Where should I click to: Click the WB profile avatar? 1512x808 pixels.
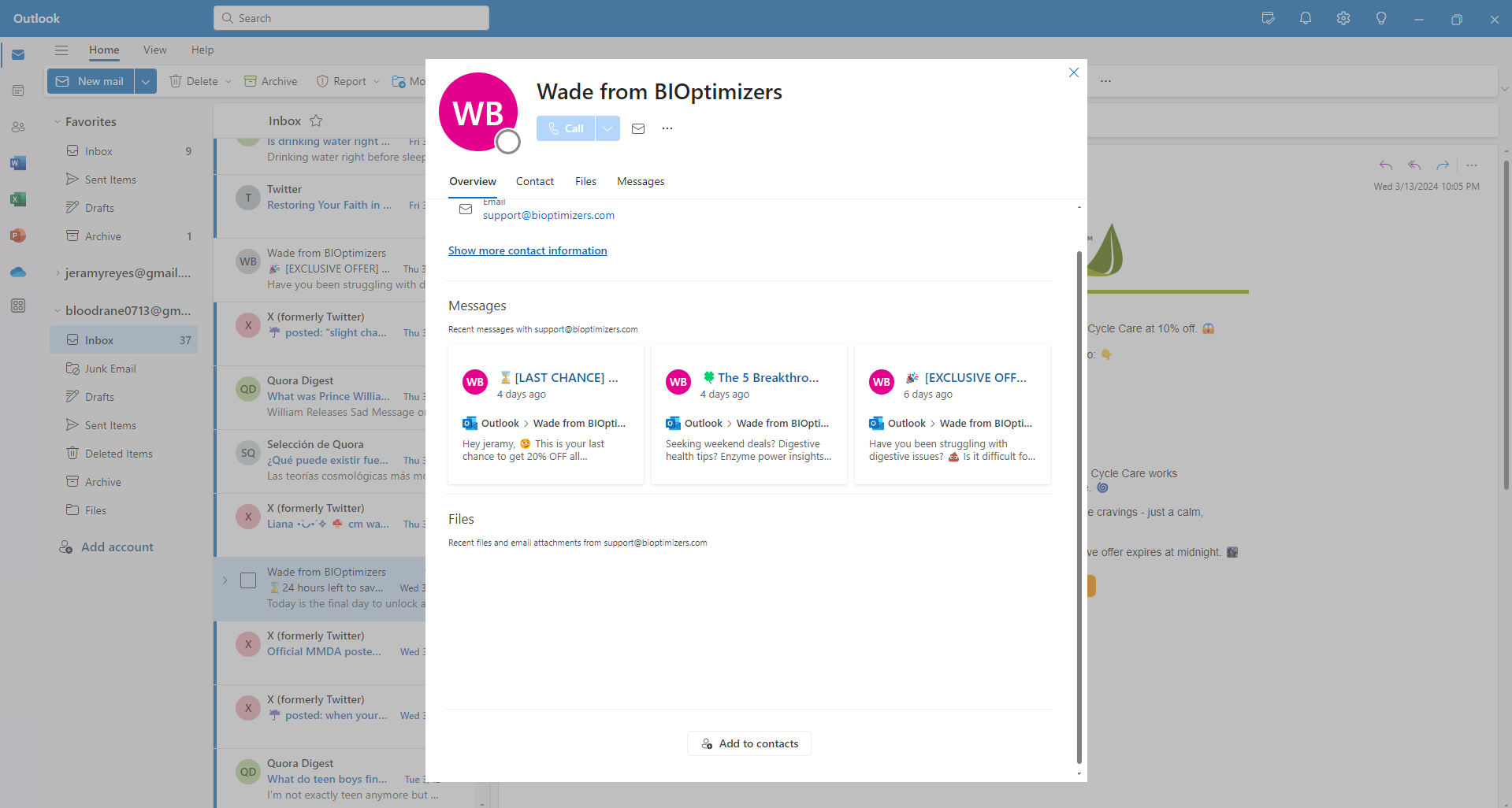pos(478,112)
